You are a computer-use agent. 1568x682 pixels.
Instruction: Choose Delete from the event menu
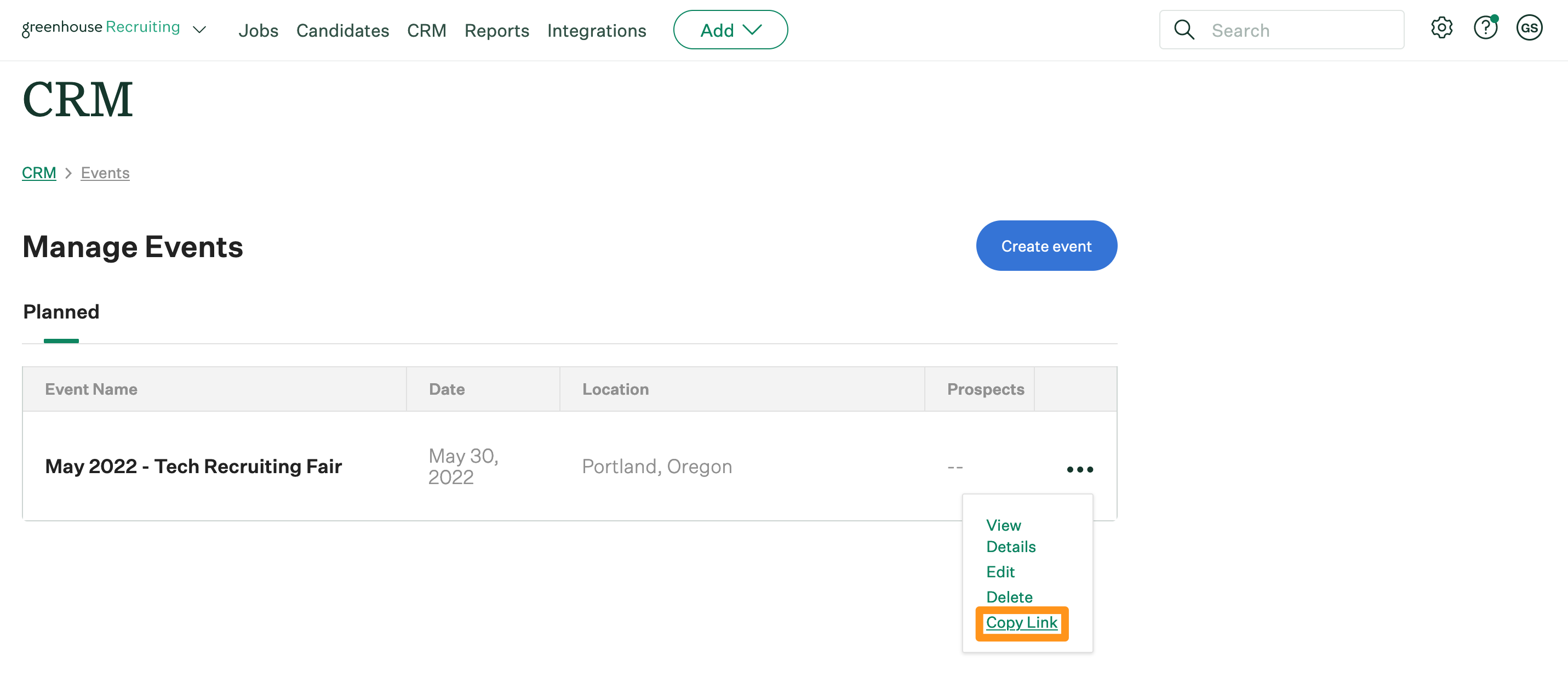[x=1009, y=596]
